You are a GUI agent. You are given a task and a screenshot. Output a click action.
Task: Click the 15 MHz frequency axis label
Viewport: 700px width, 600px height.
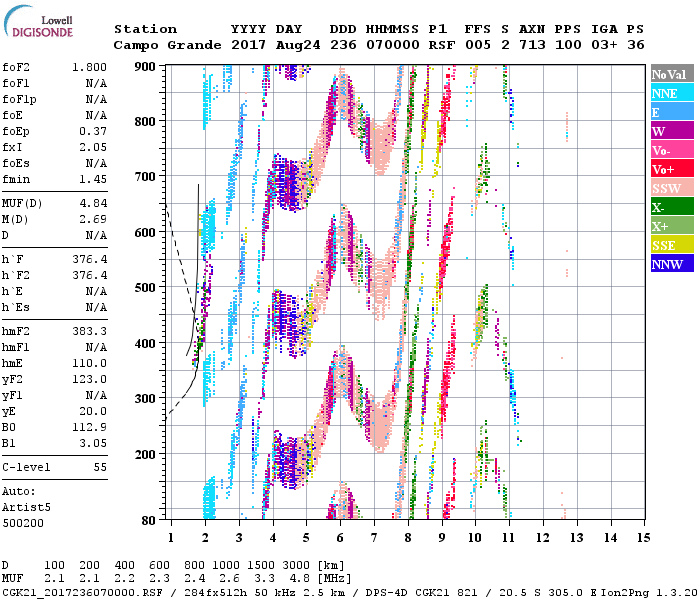tap(644, 538)
